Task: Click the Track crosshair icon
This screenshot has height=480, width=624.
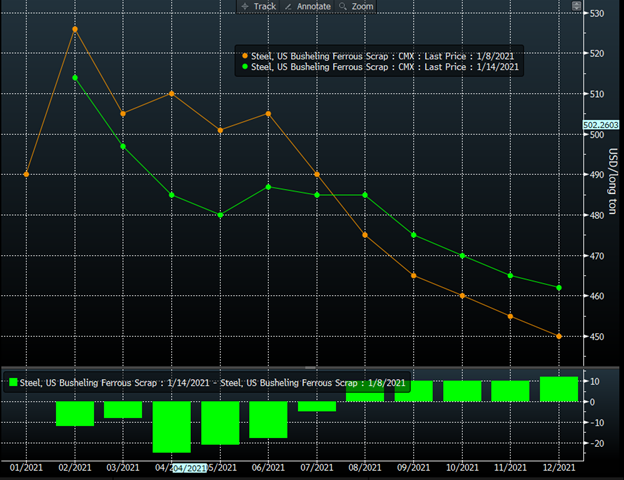Action: pyautogui.click(x=245, y=6)
